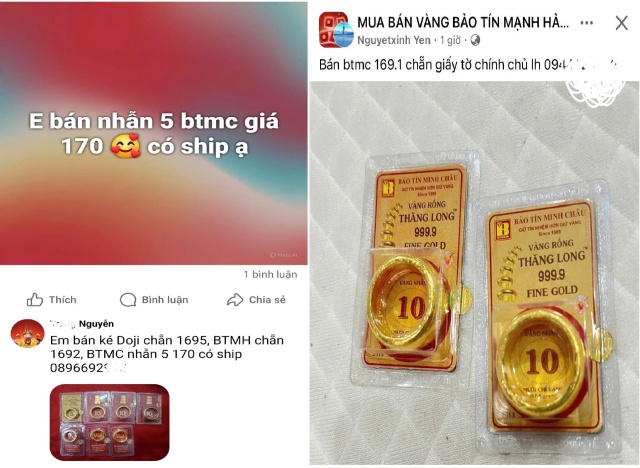Open Nguyetxinh Yen profile link
Viewport: 640px width, 468px height.
pos(393,40)
